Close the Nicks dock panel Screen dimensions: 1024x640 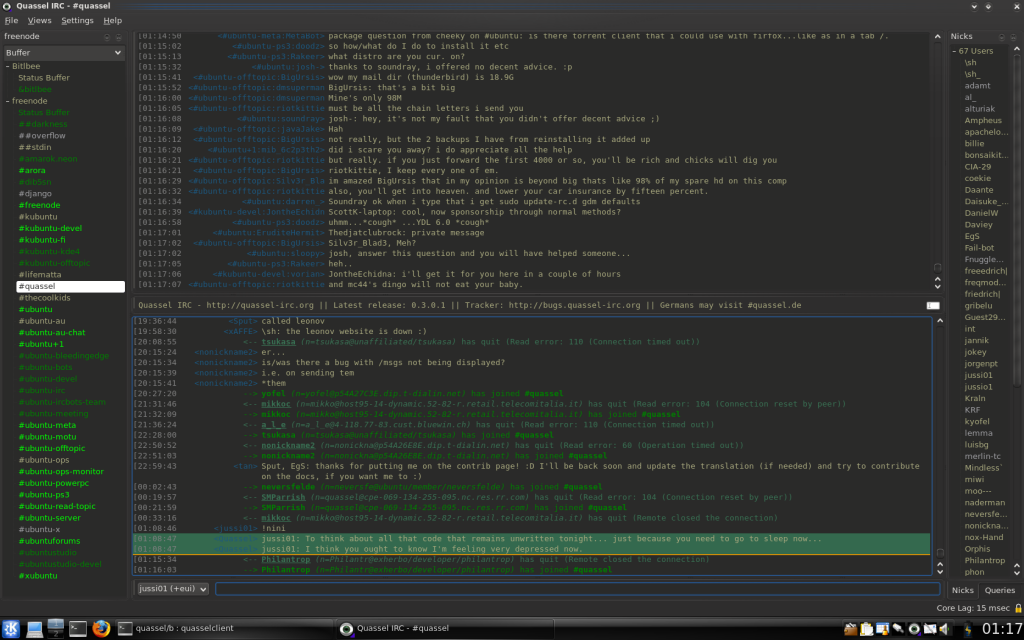point(1015,36)
